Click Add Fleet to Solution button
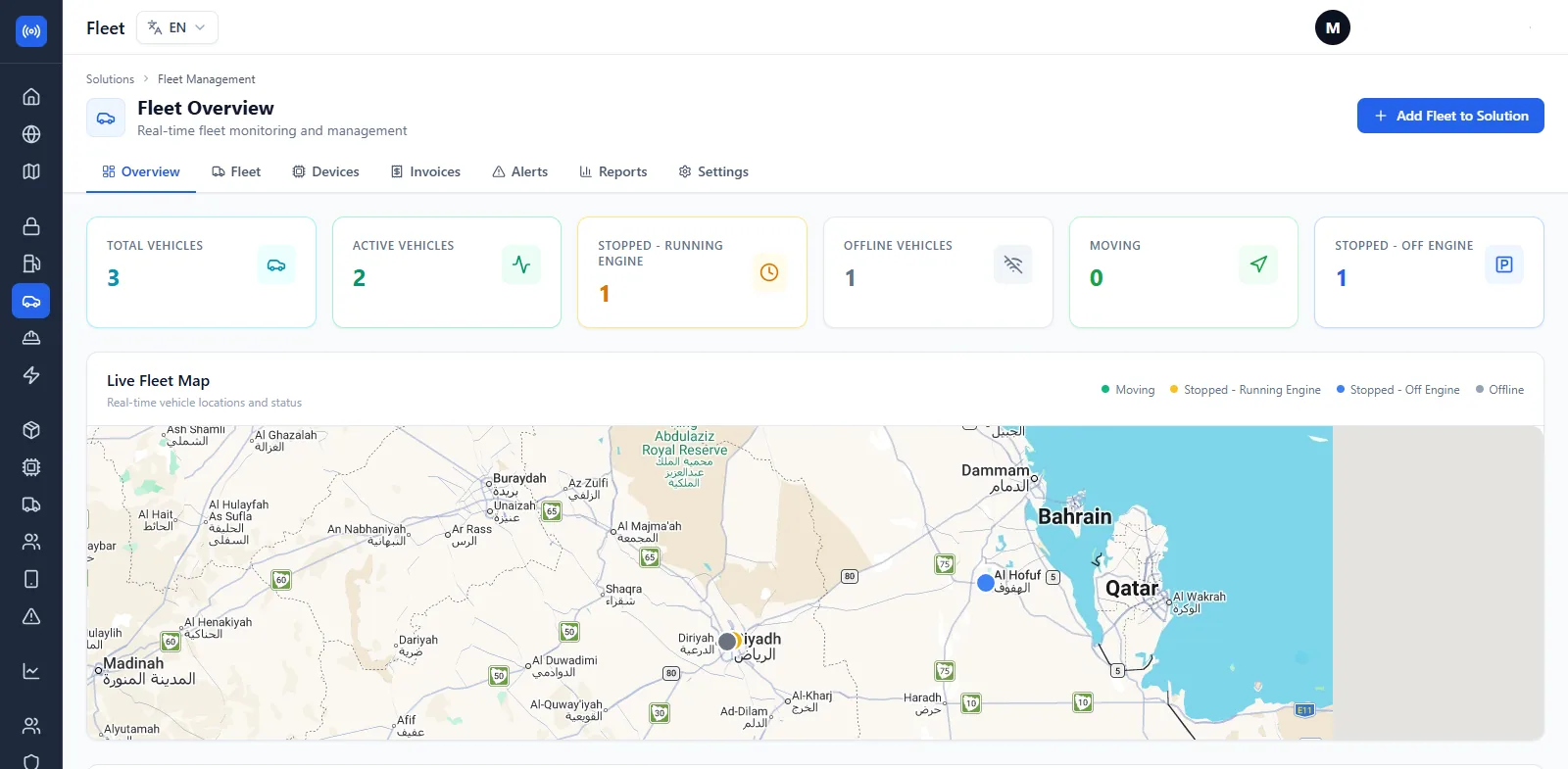 pos(1450,116)
